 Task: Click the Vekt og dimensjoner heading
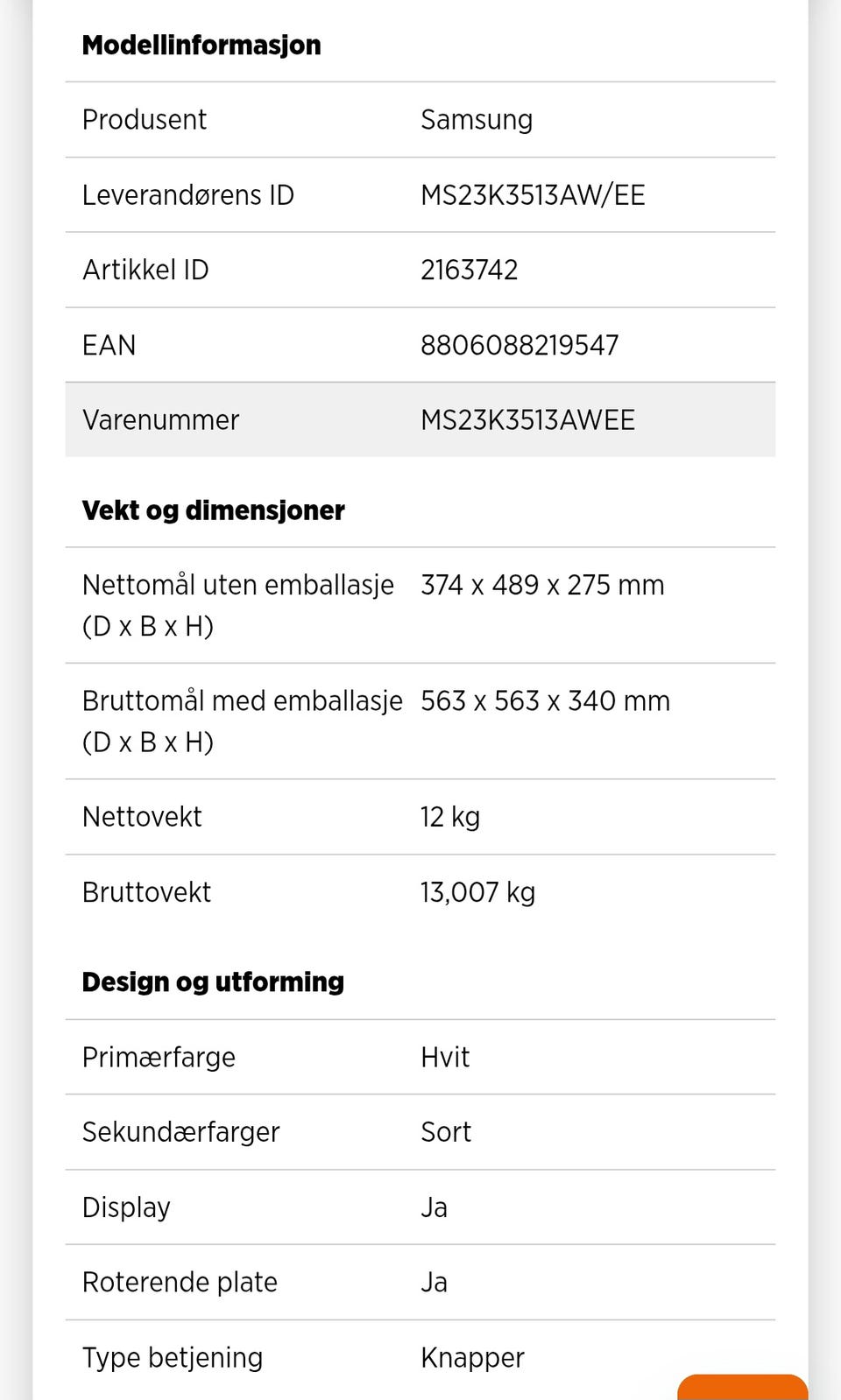tap(213, 510)
